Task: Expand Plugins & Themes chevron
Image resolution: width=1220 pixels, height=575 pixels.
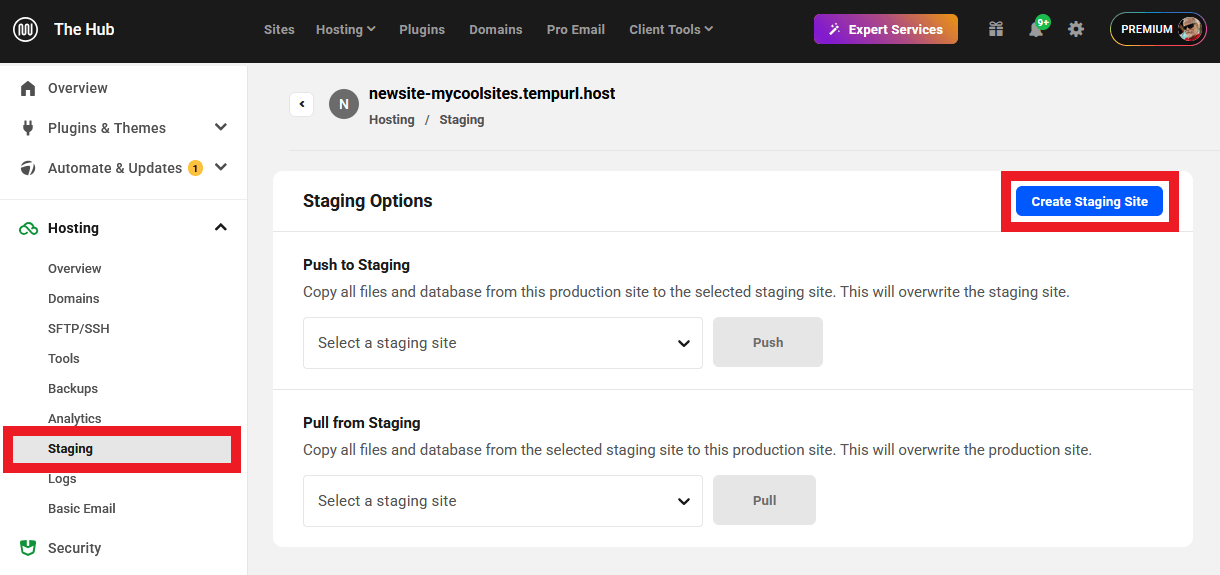Action: pyautogui.click(x=221, y=127)
